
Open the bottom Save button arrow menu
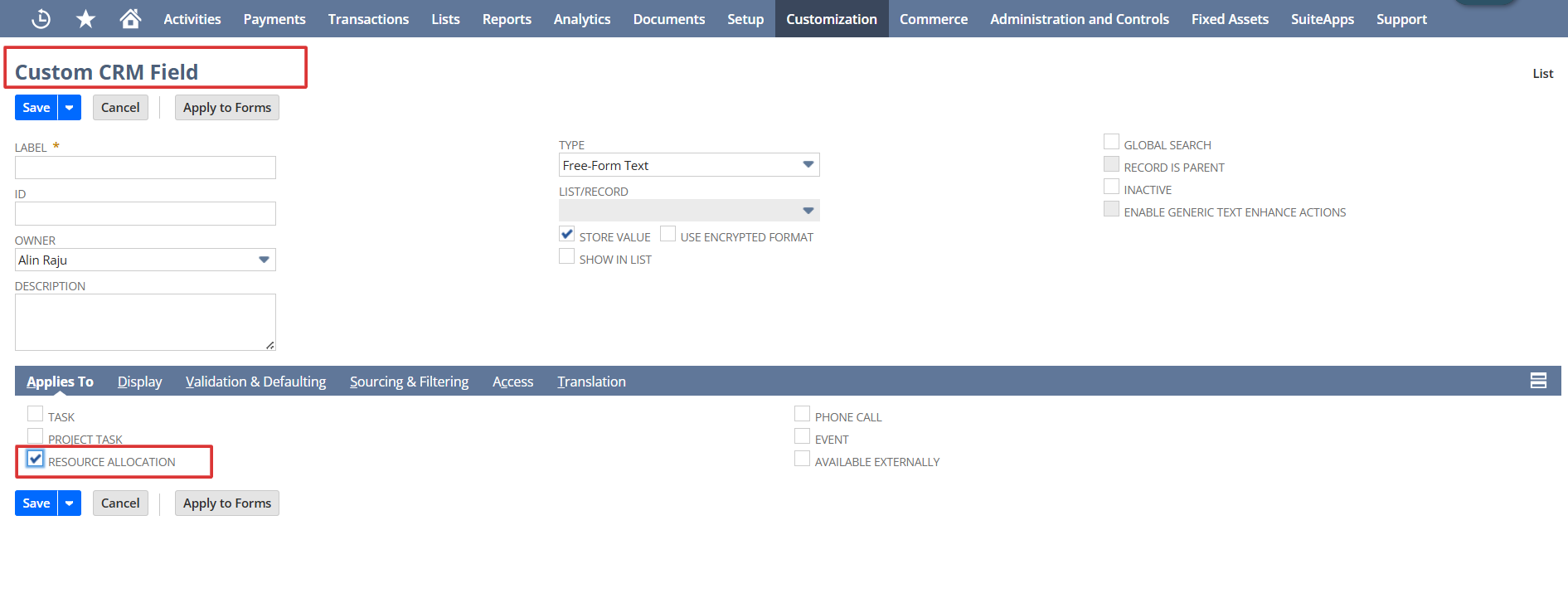tap(70, 503)
